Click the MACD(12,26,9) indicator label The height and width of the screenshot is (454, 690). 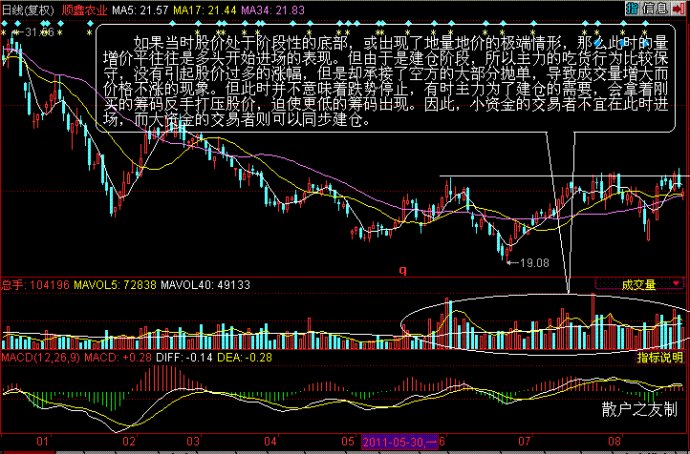point(40,357)
